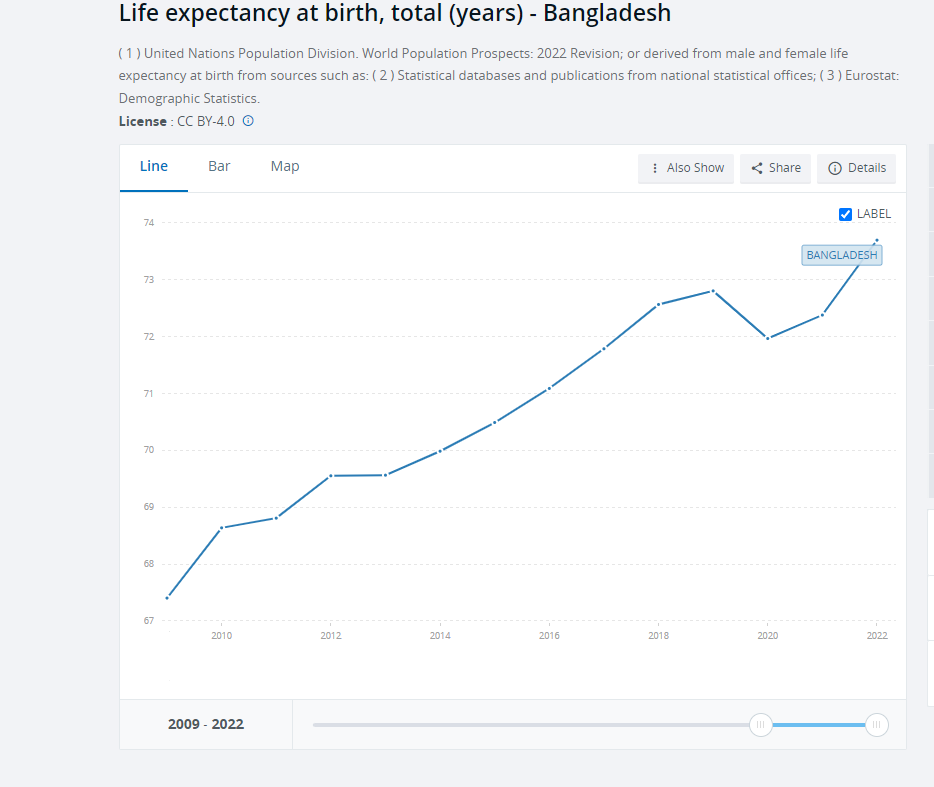
Task: Click the 2009 - 2022 range text
Action: coord(206,724)
